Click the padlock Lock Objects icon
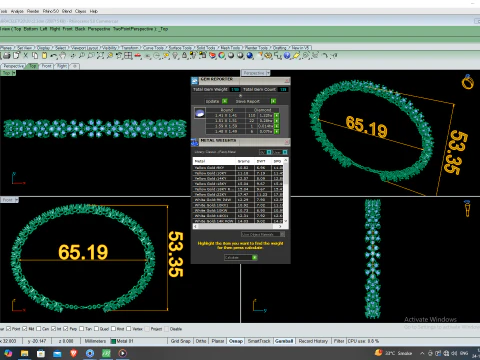This screenshot has height=360, width=480. click(x=184, y=56)
